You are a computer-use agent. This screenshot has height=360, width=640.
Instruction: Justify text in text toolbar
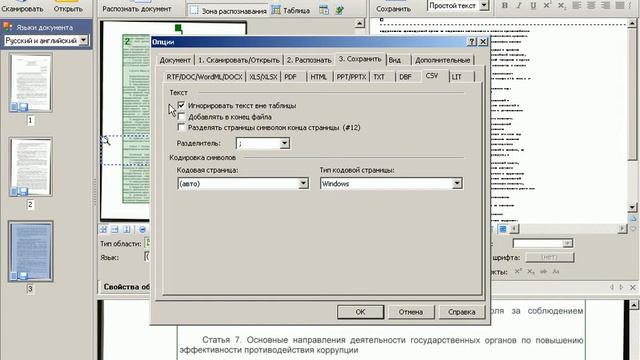coord(620,5)
